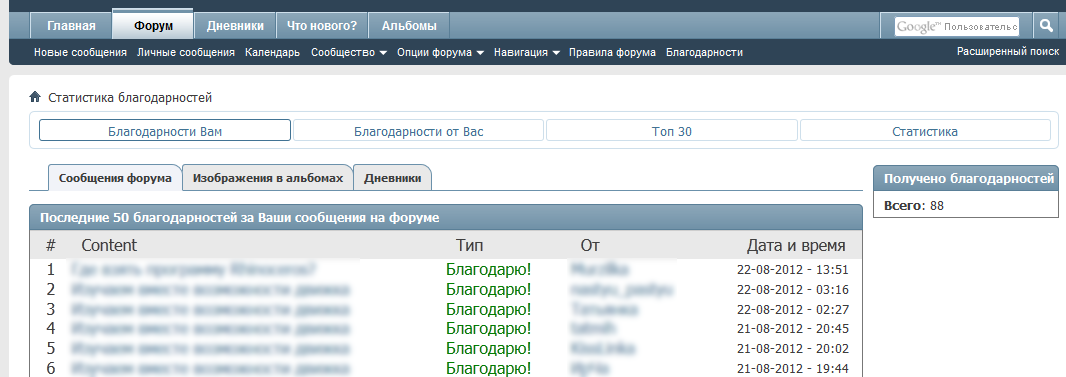
Task: Open Благодарности link in navbar
Action: [x=704, y=52]
